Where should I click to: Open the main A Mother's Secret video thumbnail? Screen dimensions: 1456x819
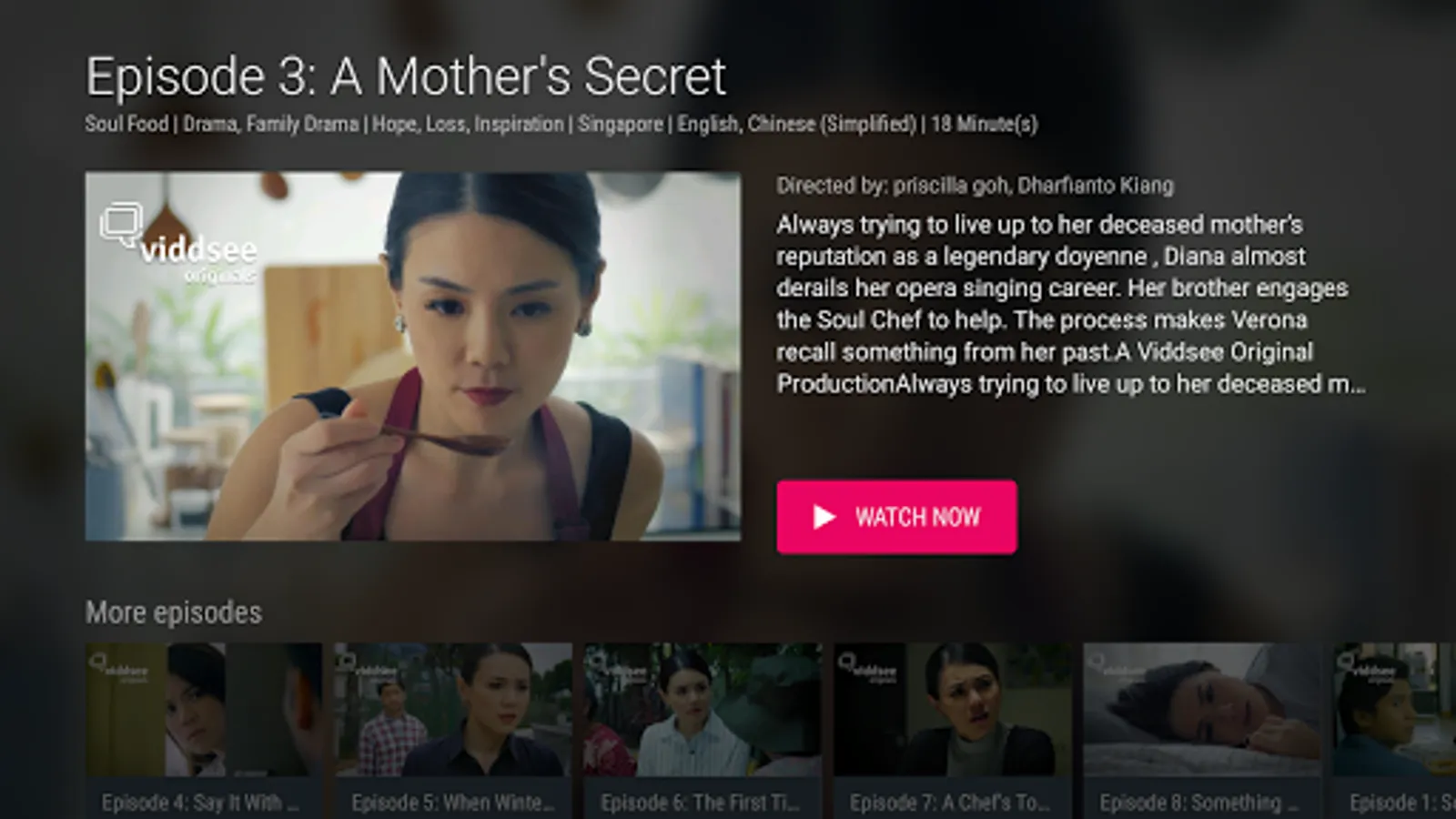click(x=413, y=357)
